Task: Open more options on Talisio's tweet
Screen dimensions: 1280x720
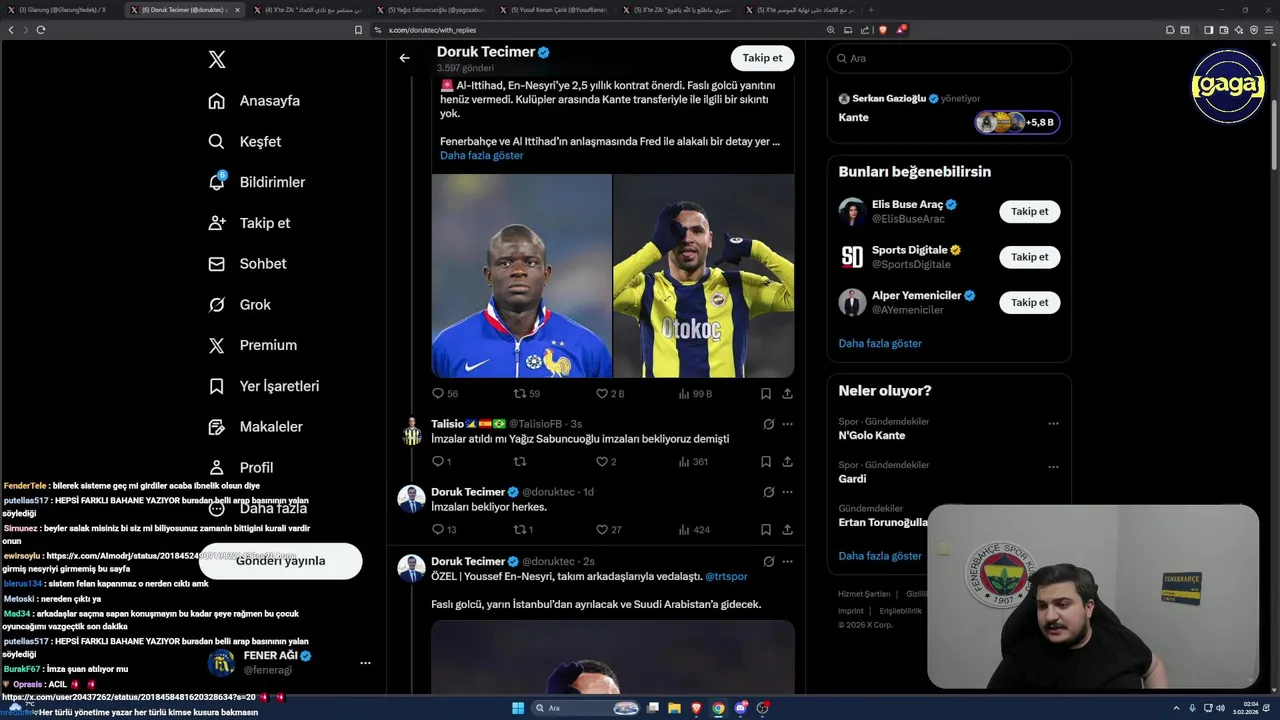Action: 787,424
